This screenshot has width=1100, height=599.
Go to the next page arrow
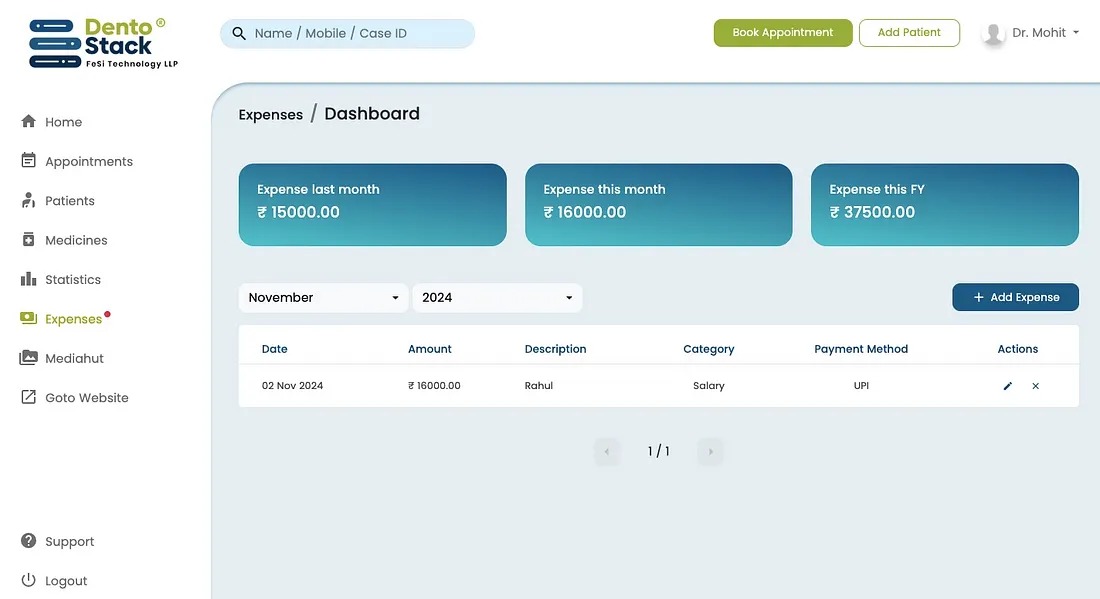click(x=710, y=452)
